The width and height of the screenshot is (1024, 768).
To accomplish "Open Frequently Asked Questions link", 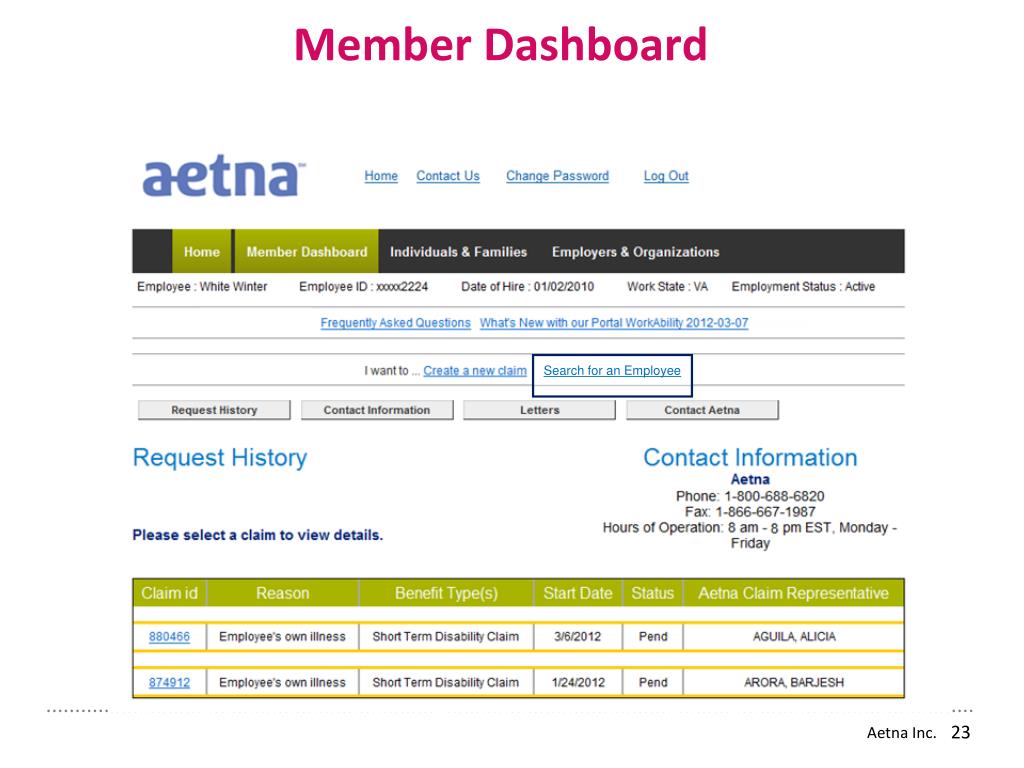I will click(x=395, y=323).
